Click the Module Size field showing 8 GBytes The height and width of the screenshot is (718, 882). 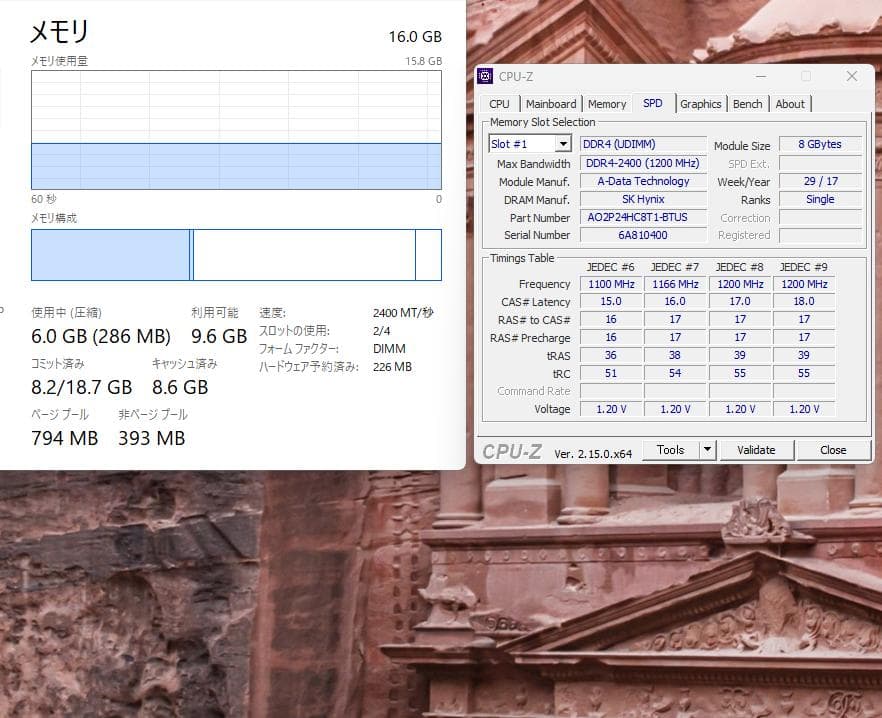[x=820, y=143]
